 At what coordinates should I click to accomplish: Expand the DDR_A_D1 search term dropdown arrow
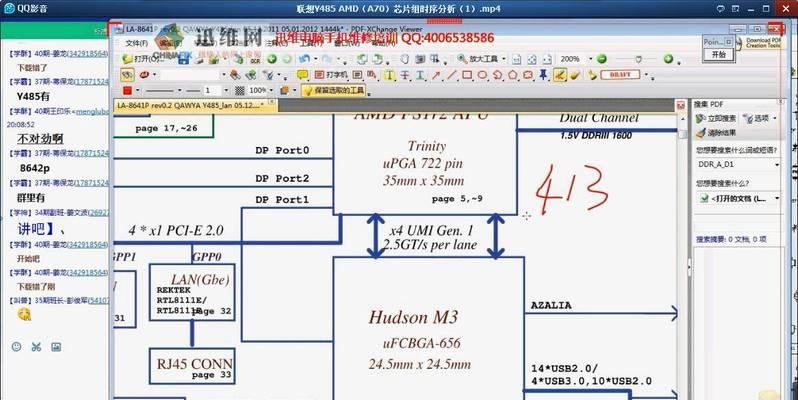pos(777,164)
